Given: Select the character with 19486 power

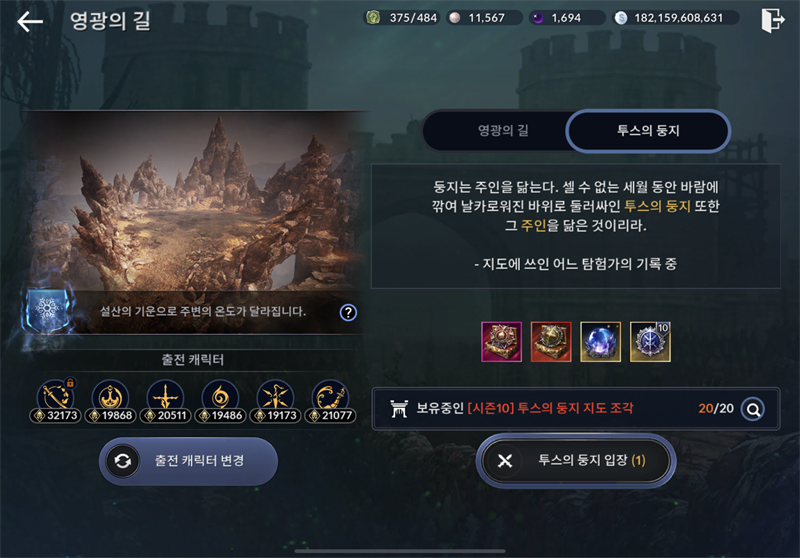Looking at the screenshot, I should 220,402.
